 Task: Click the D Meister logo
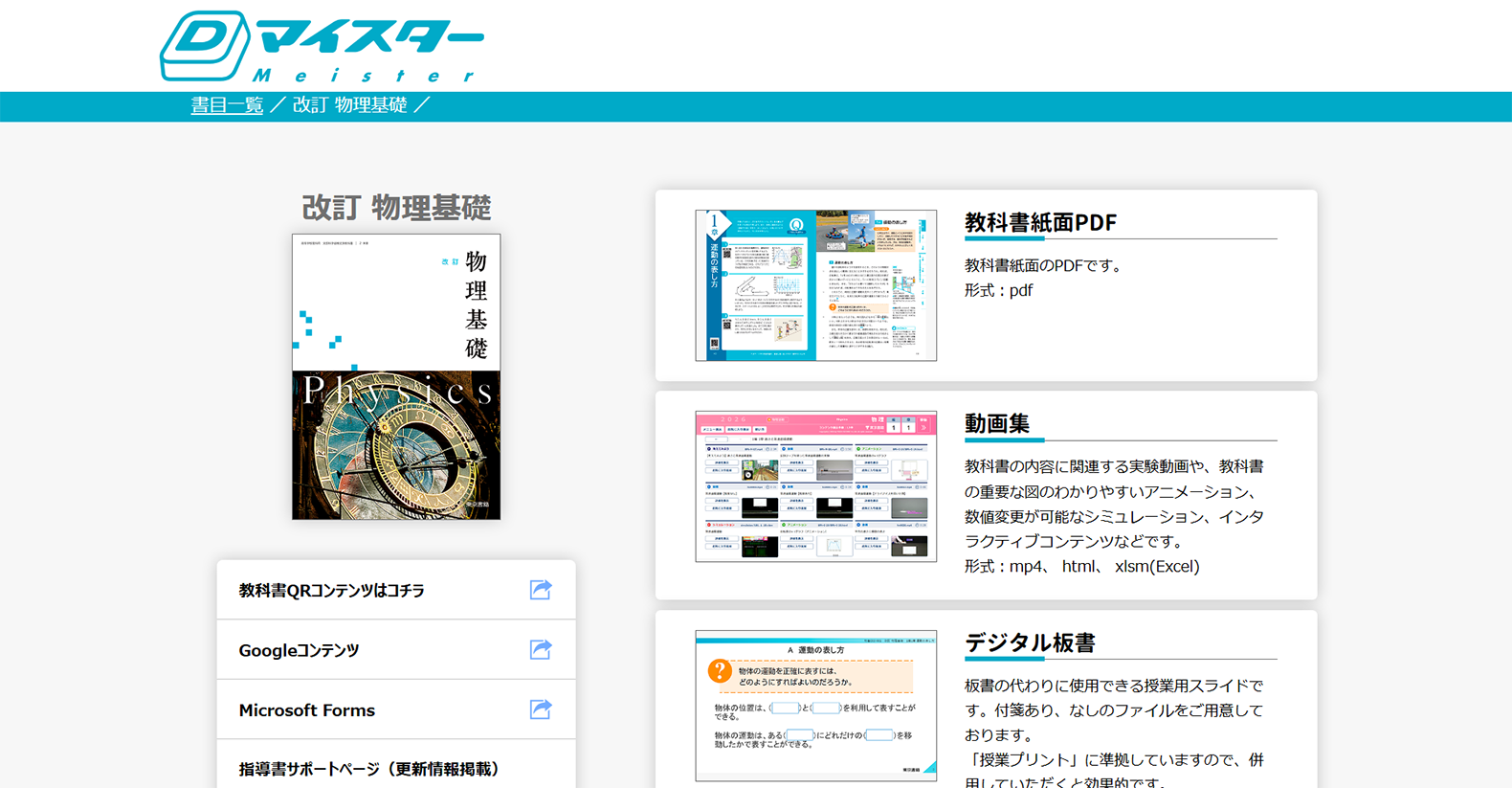[x=321, y=46]
